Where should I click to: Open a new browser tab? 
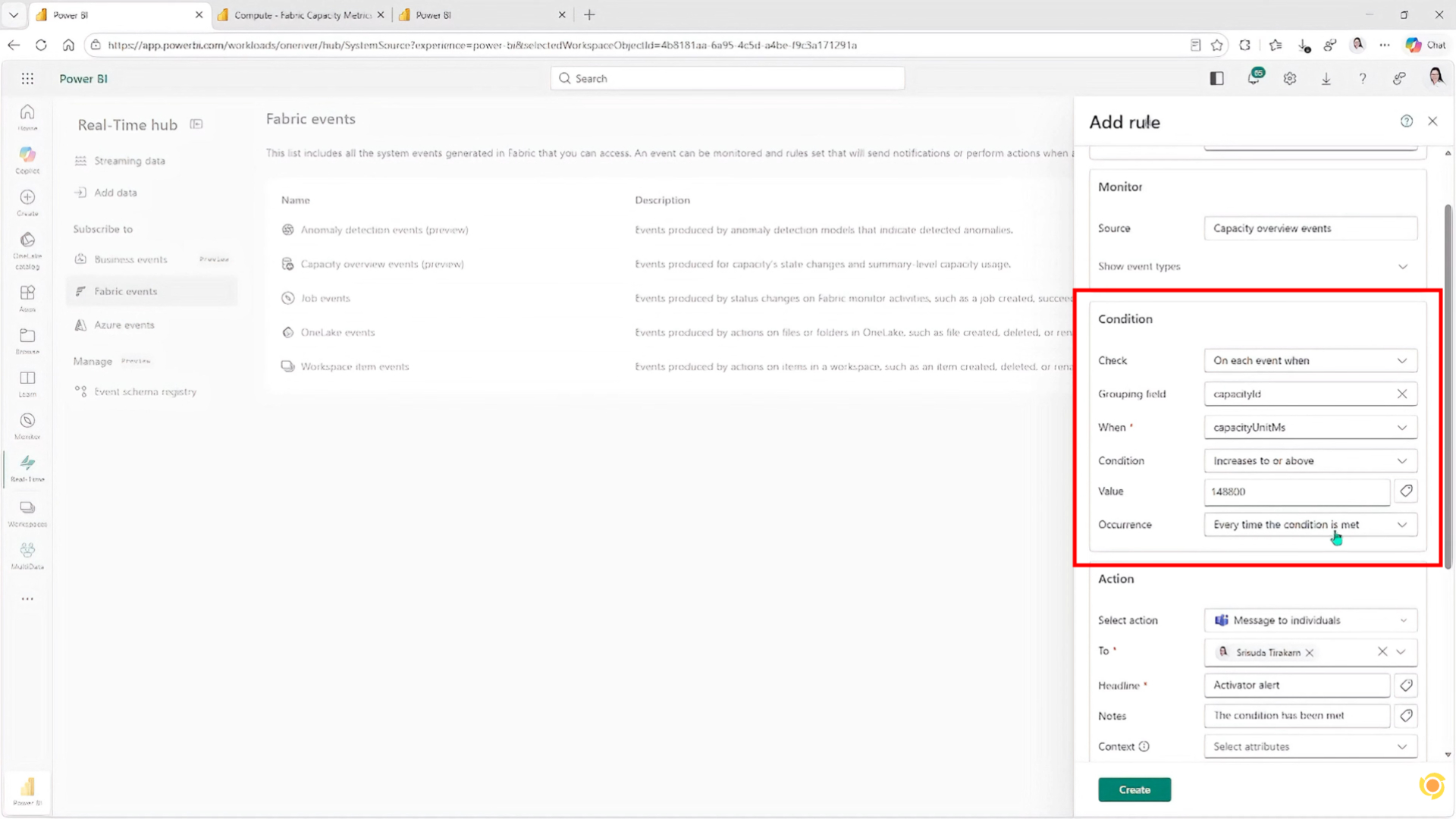tap(589, 15)
